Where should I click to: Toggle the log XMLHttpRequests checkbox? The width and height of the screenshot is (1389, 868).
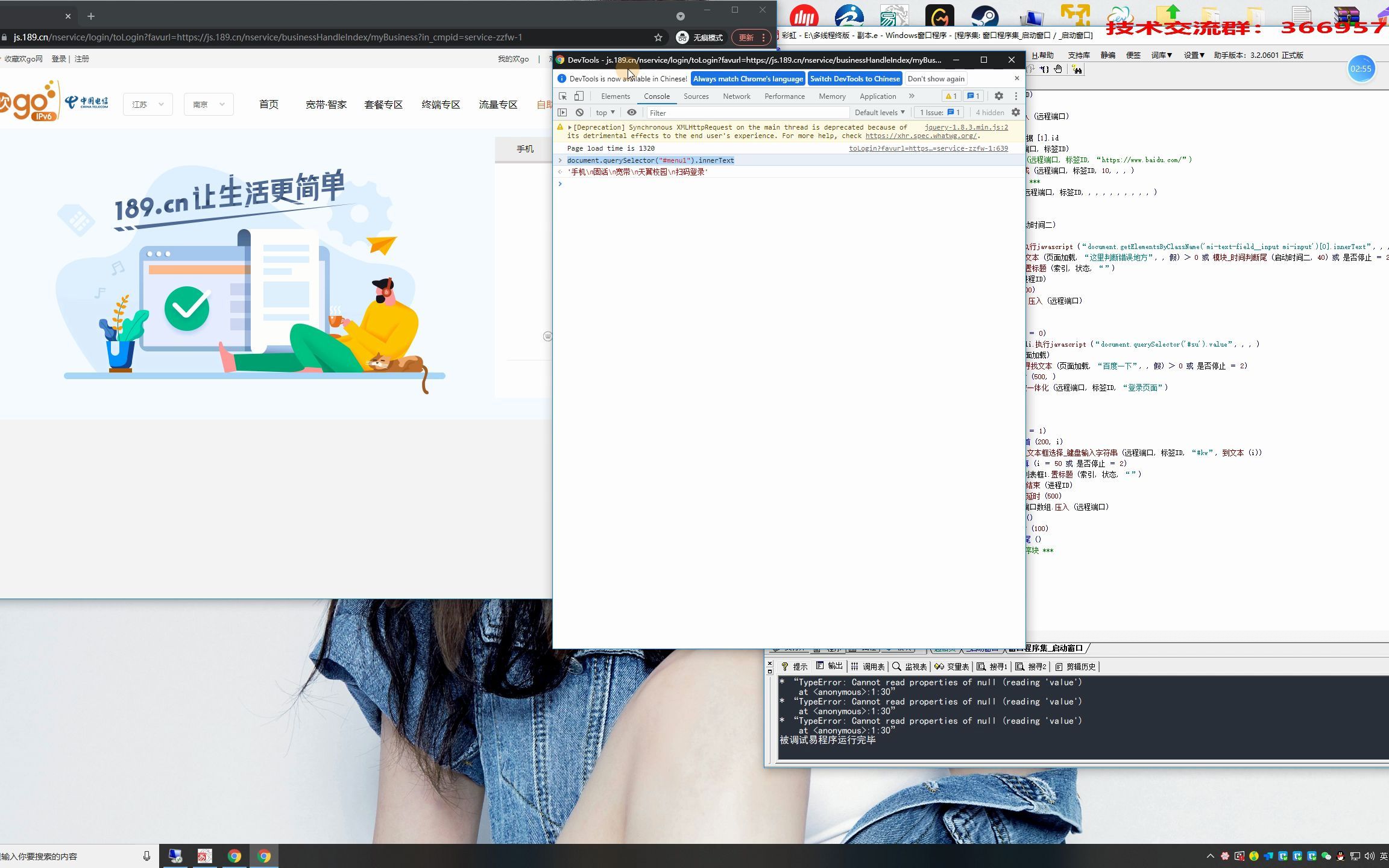click(1016, 112)
